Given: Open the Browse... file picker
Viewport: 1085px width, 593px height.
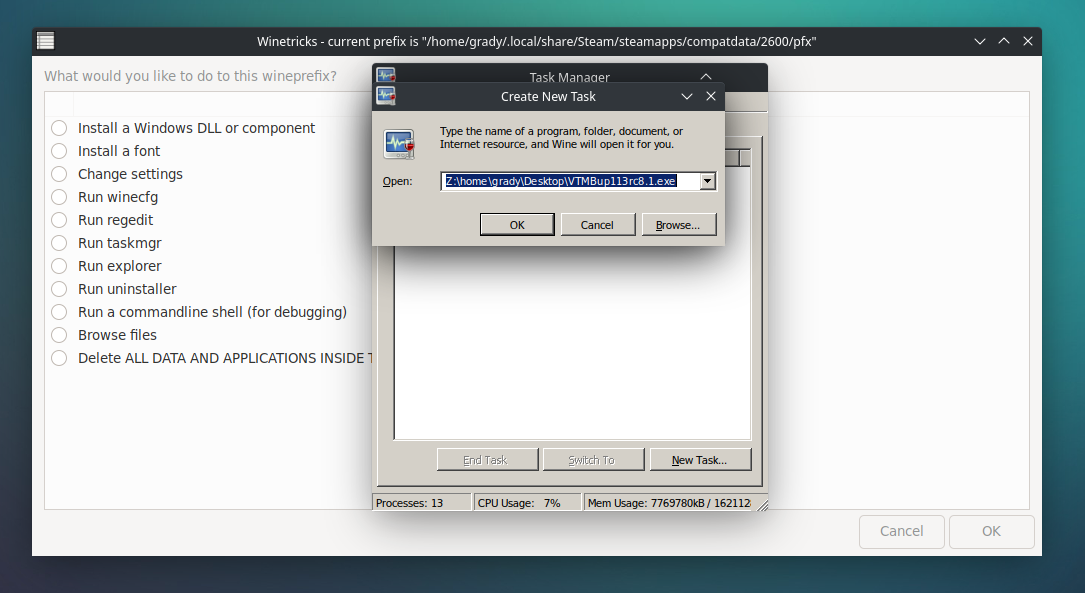Looking at the screenshot, I should pos(678,225).
